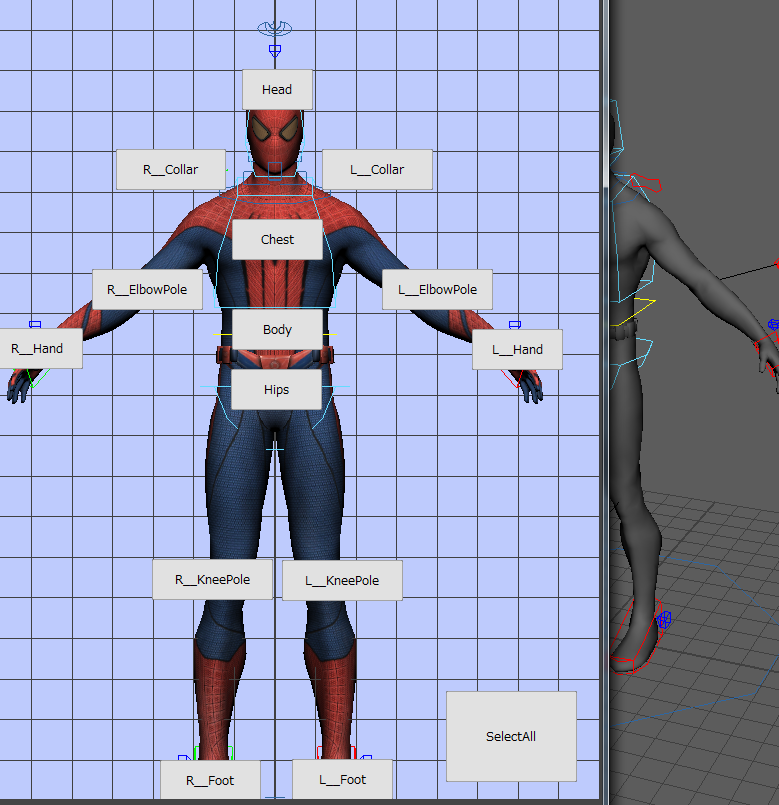
Task: Click the L__Collar picker button
Action: tap(377, 169)
